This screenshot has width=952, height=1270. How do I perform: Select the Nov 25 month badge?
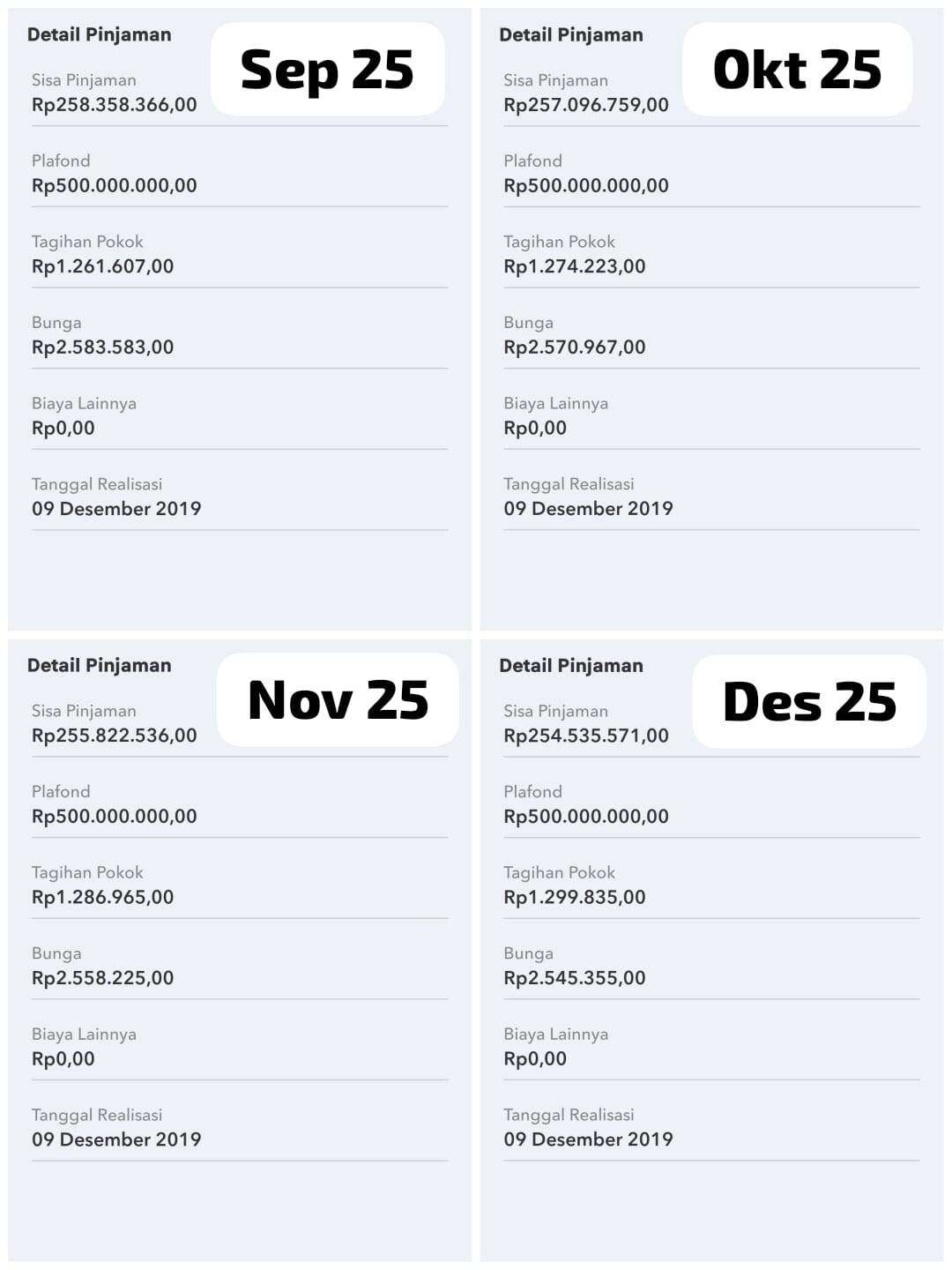[338, 700]
